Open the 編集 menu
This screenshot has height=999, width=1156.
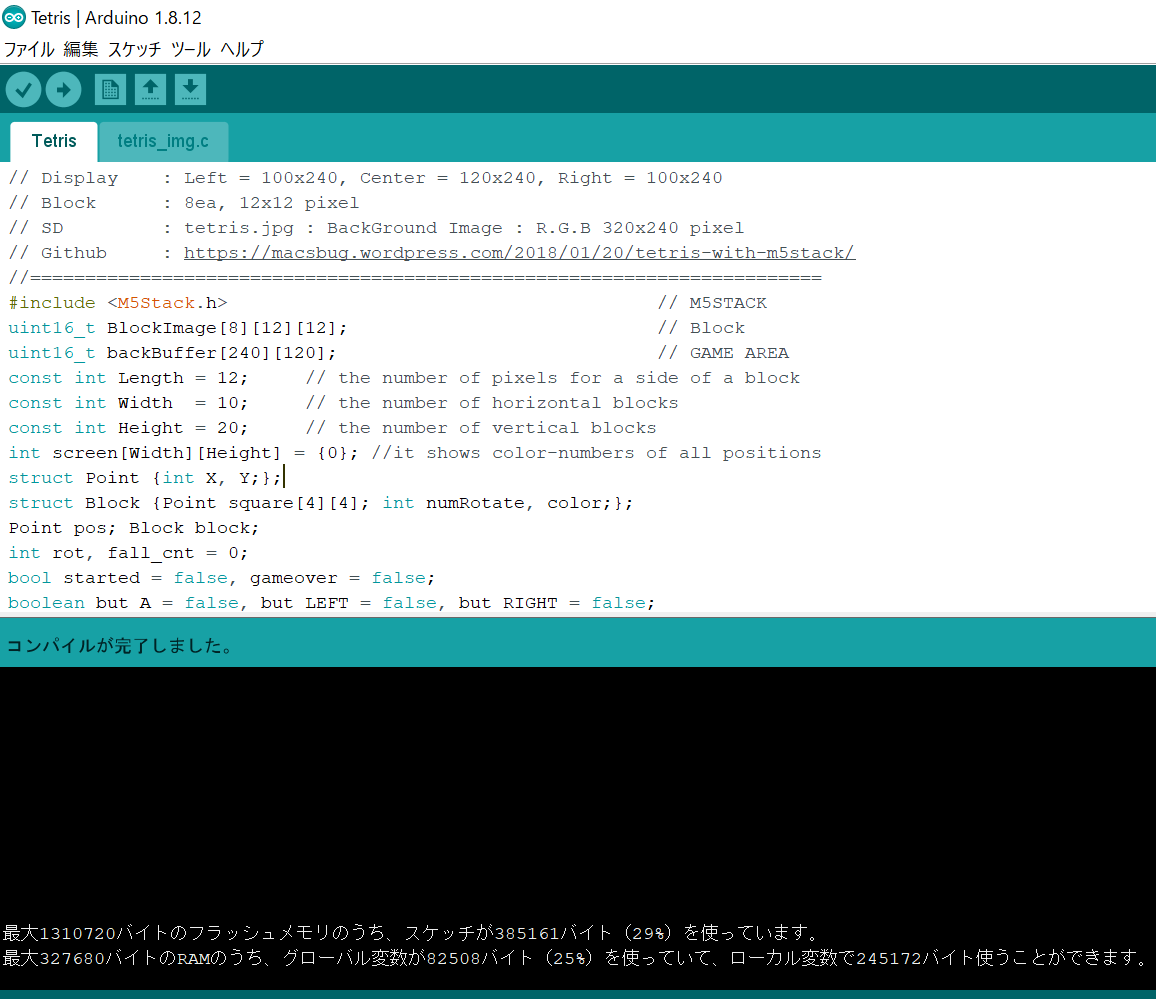pos(80,48)
